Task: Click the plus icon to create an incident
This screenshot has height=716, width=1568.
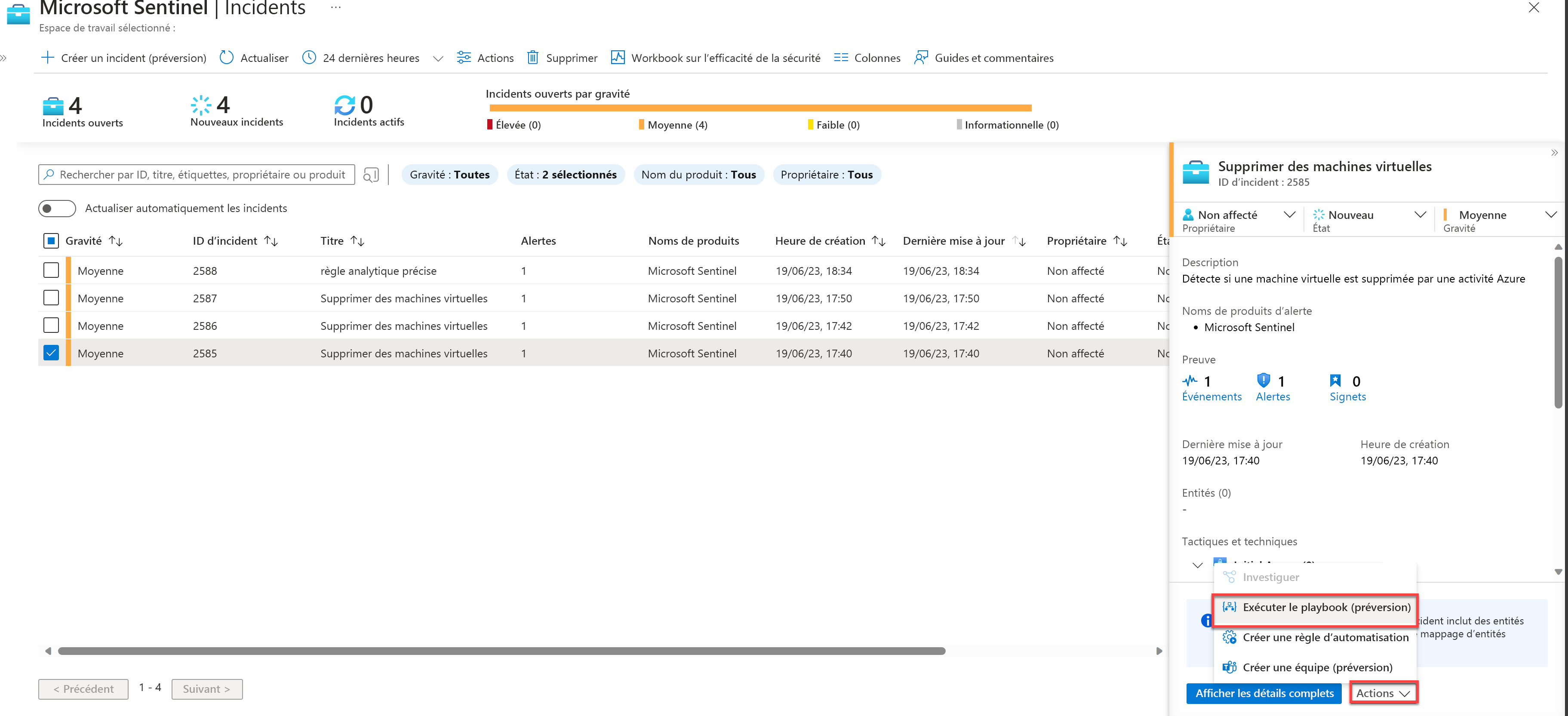Action: click(x=47, y=58)
